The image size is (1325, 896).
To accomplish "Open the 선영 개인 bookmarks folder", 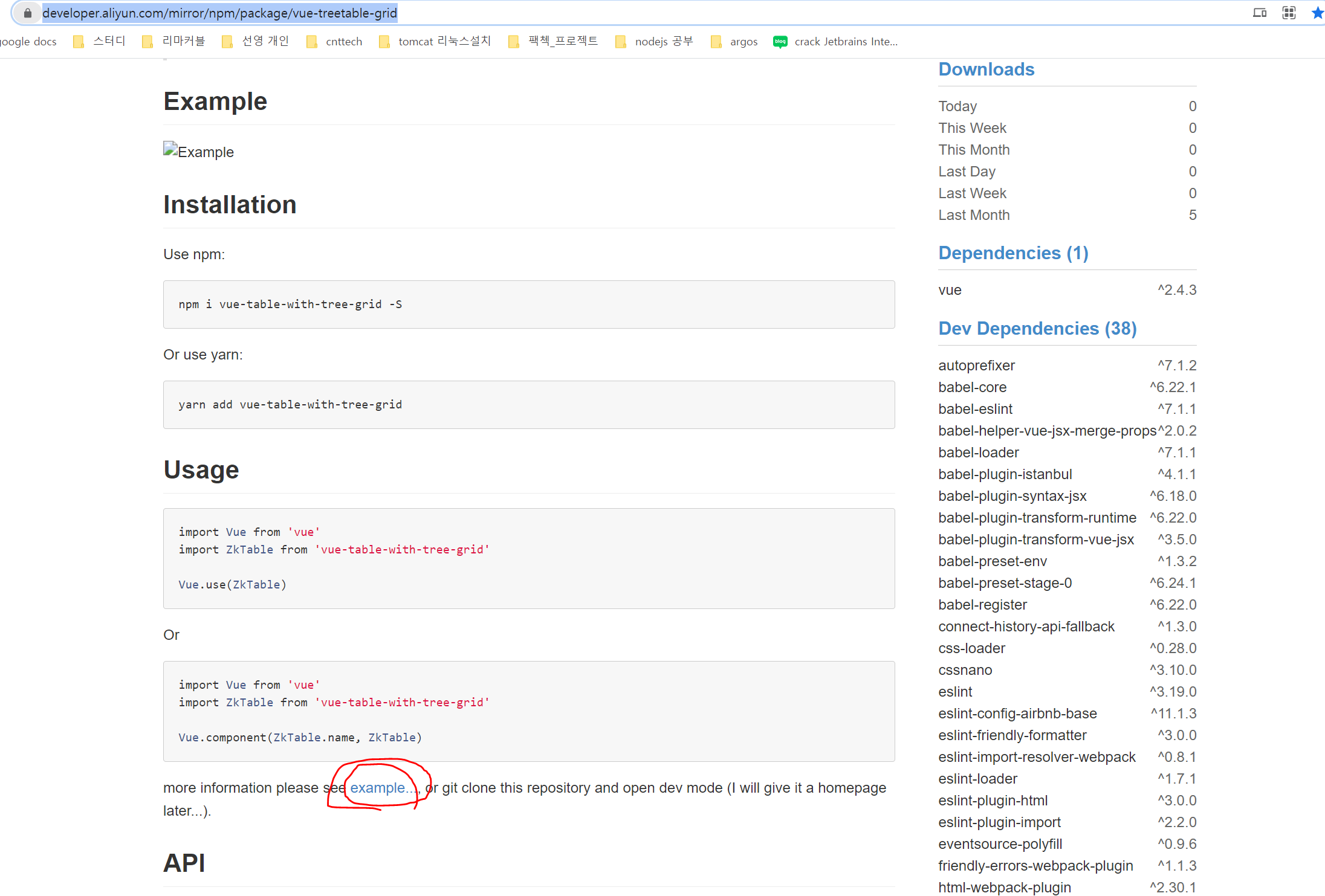I will pyautogui.click(x=255, y=42).
